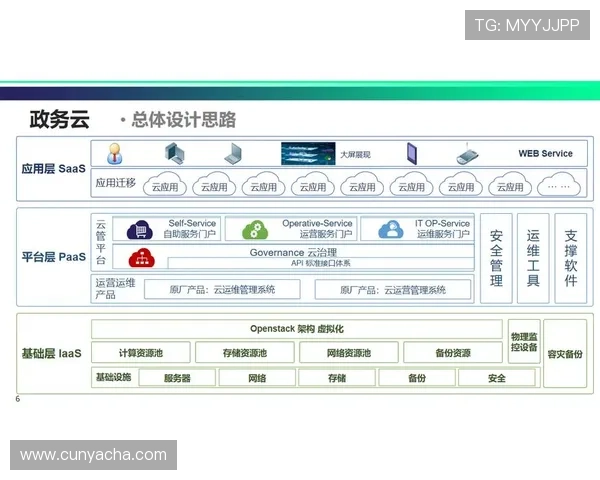The width and height of the screenshot is (600, 480).
Task: Select the 物理监控设备 box
Action: (524, 341)
